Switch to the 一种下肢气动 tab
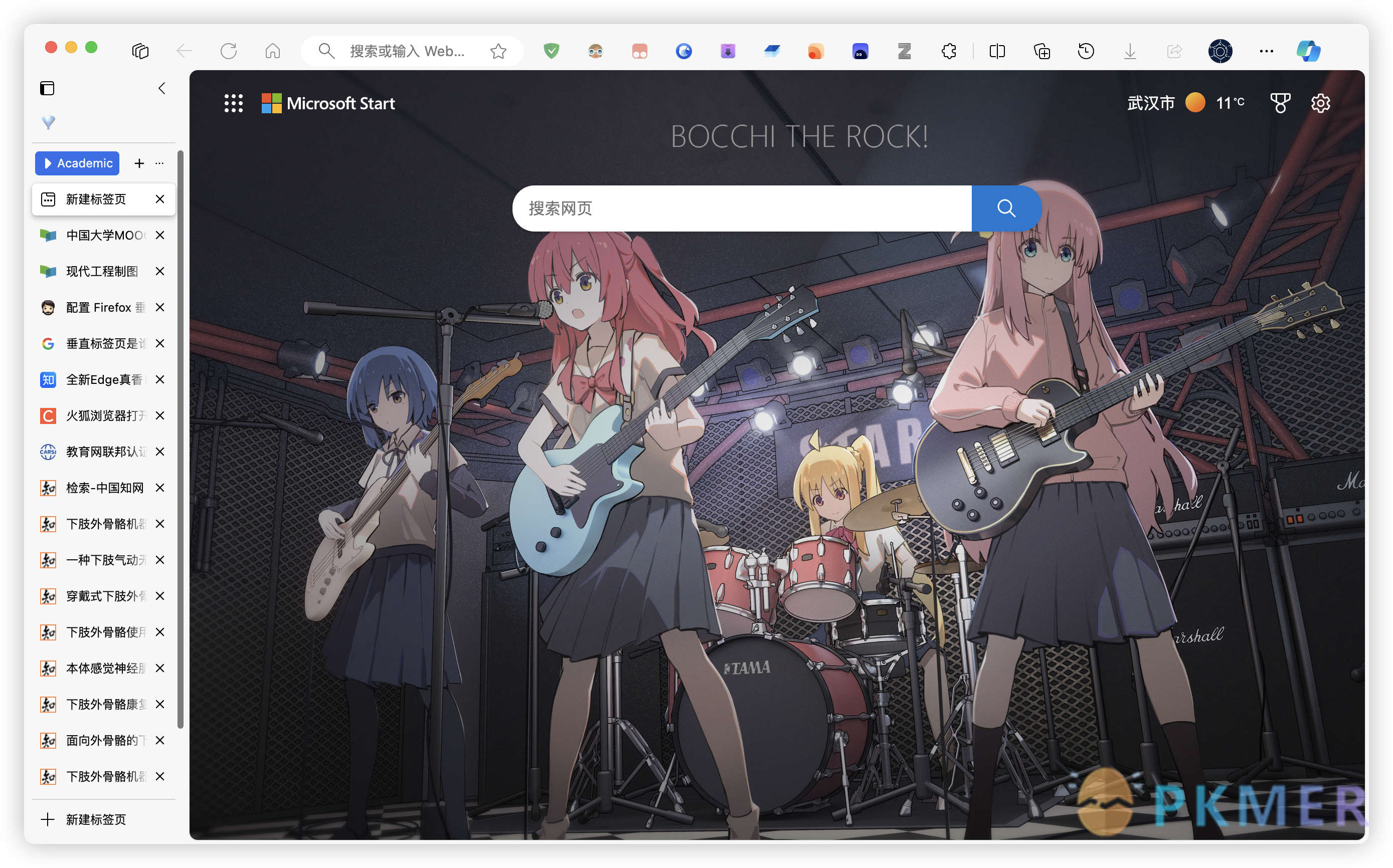The height and width of the screenshot is (868, 1393). pyautogui.click(x=103, y=560)
